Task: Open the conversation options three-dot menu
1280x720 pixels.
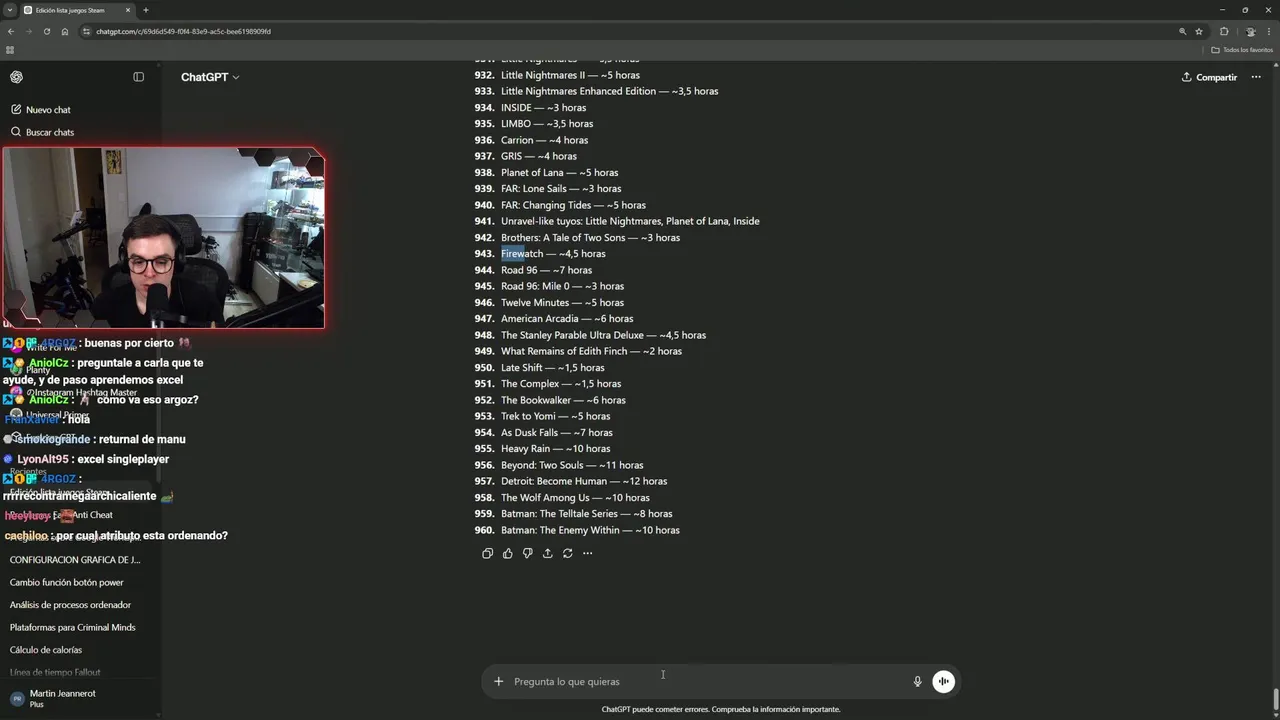Action: (1256, 77)
